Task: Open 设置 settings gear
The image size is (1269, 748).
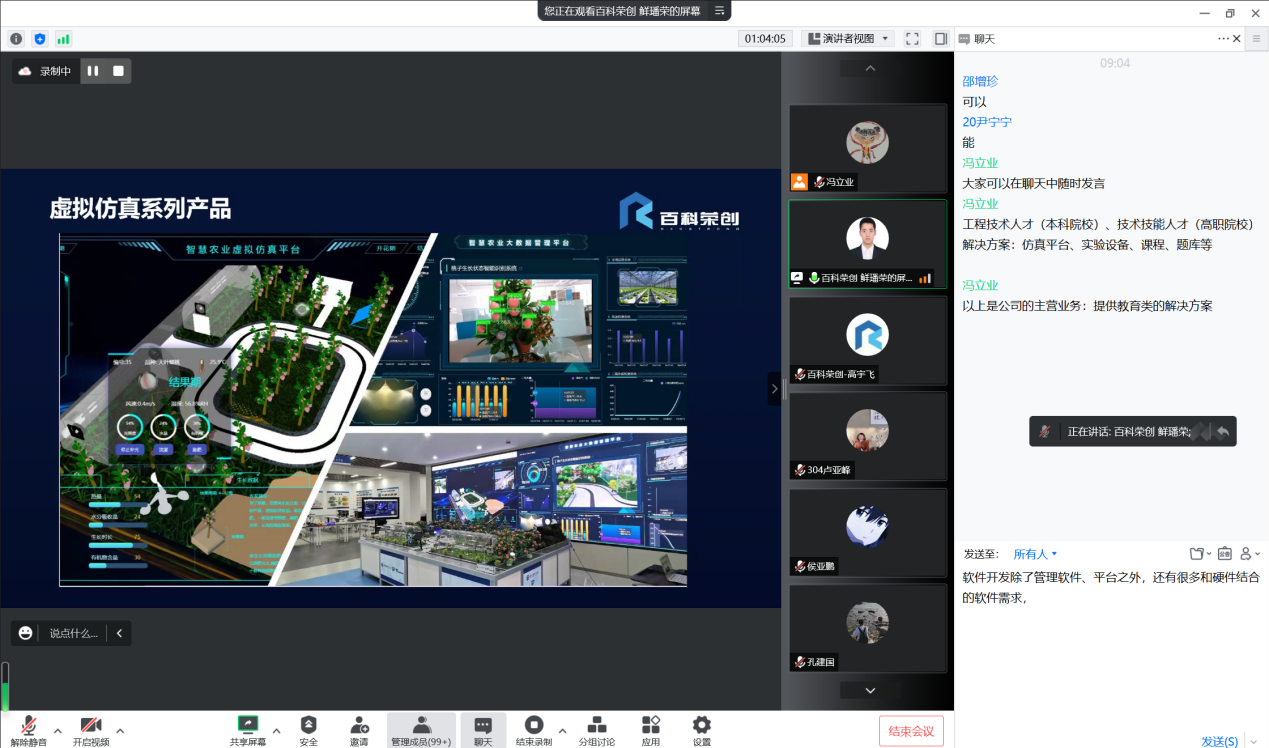Action: pyautogui.click(x=702, y=730)
